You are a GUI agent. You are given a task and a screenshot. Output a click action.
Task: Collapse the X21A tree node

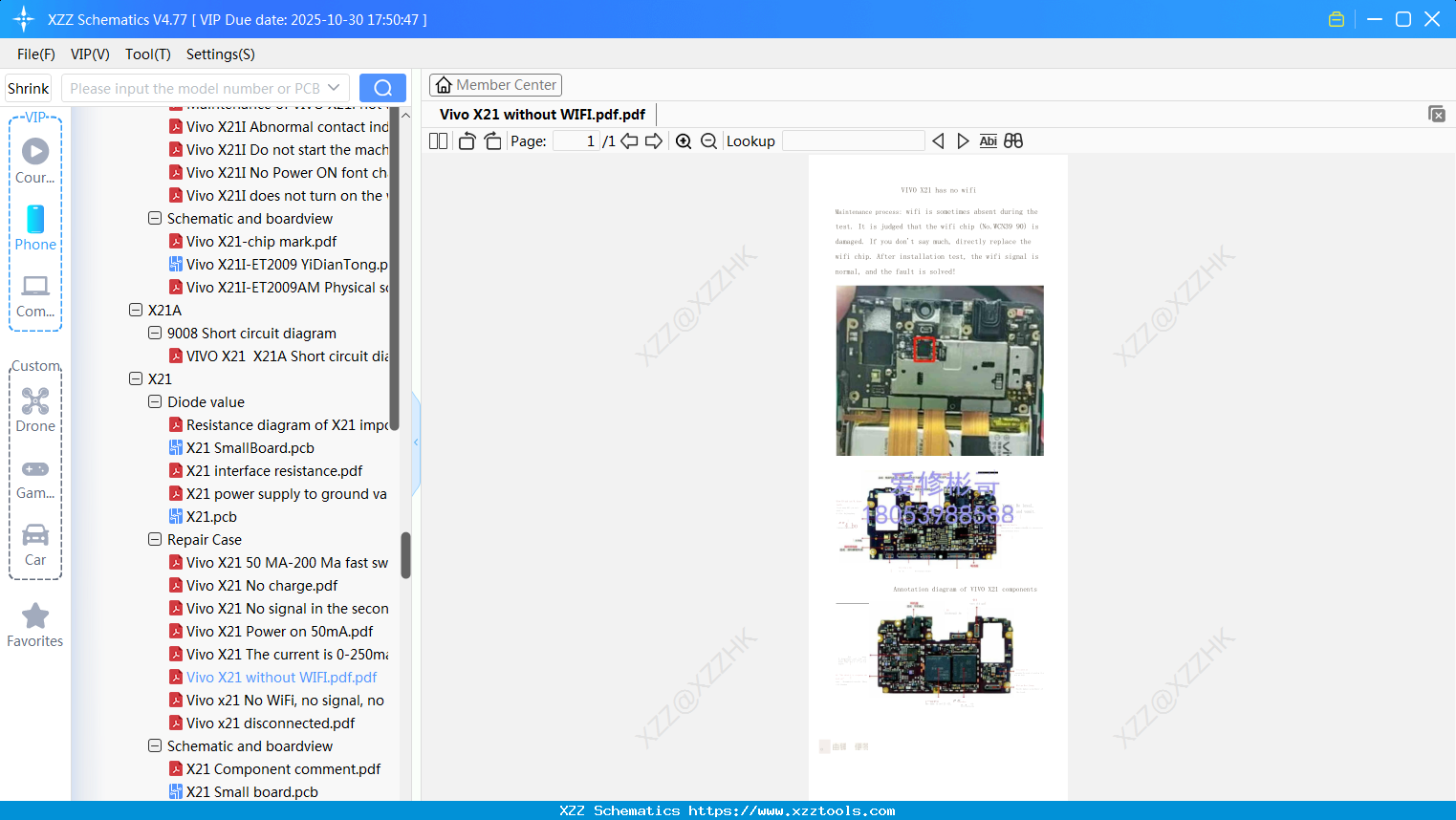click(136, 311)
